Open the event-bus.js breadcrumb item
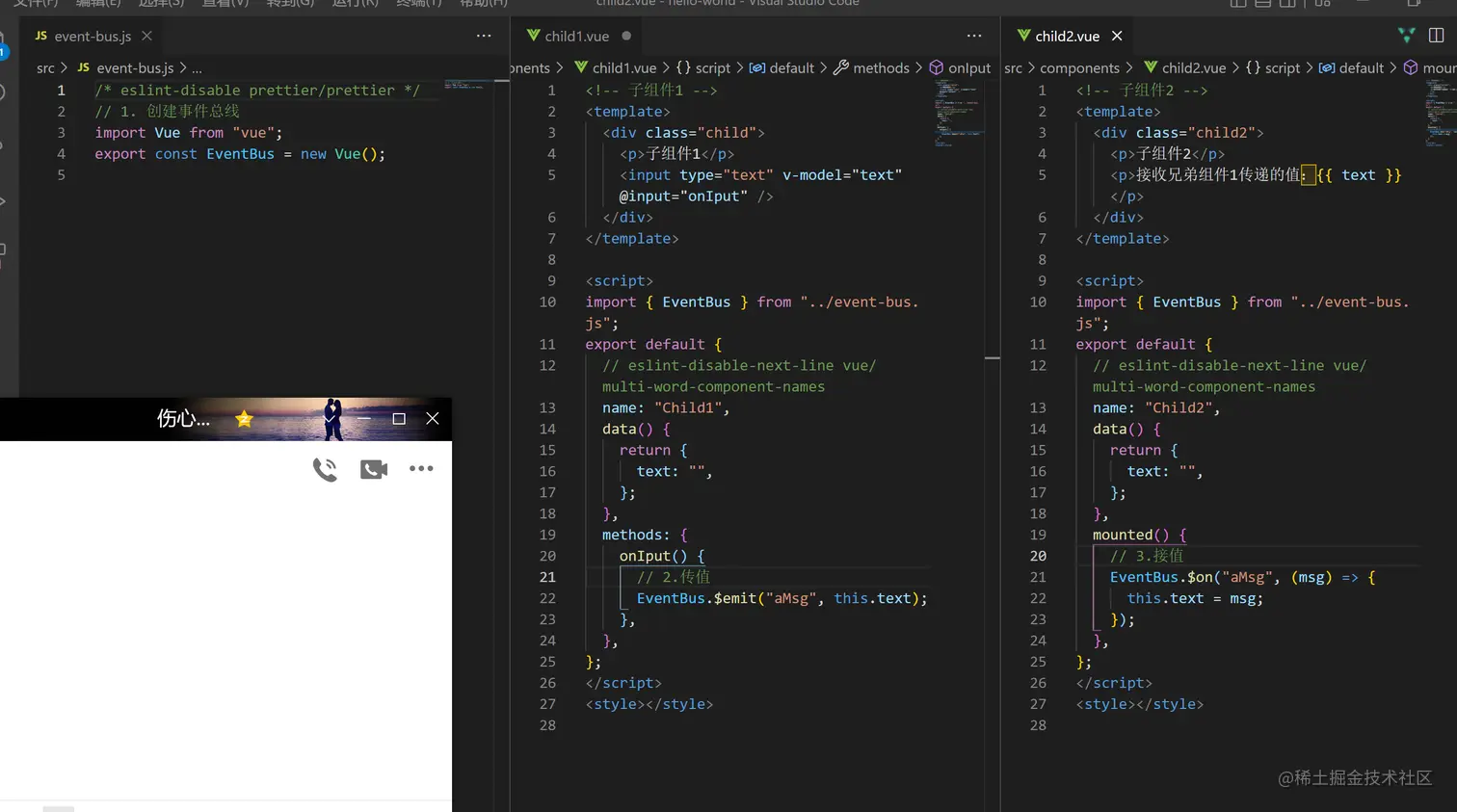The width and height of the screenshot is (1457, 812). click(x=125, y=68)
